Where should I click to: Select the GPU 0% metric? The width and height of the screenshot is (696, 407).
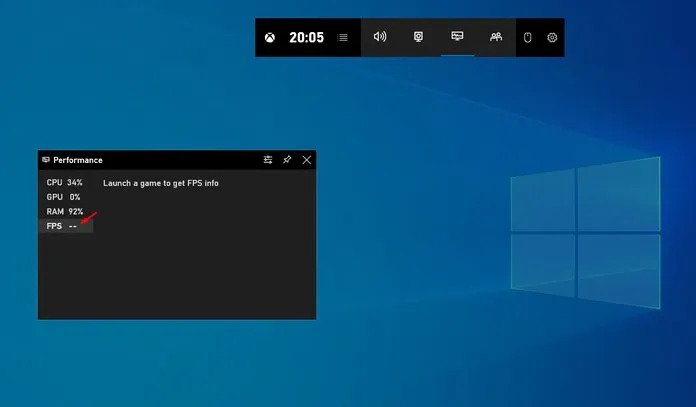(63, 197)
